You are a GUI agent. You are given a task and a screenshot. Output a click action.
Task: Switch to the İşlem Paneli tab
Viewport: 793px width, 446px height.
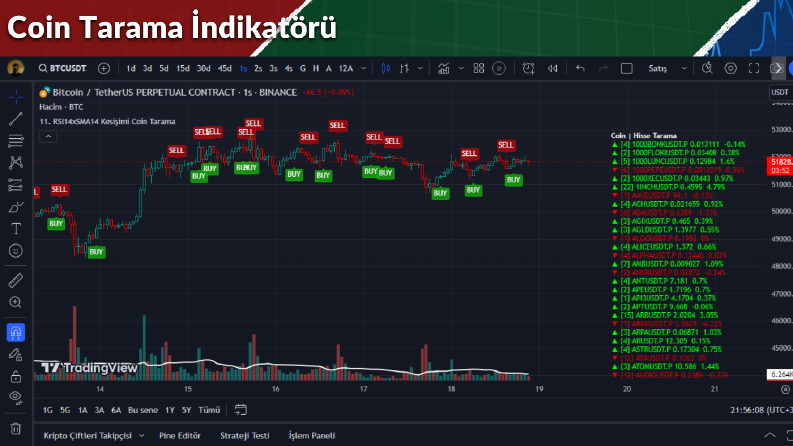pos(312,435)
